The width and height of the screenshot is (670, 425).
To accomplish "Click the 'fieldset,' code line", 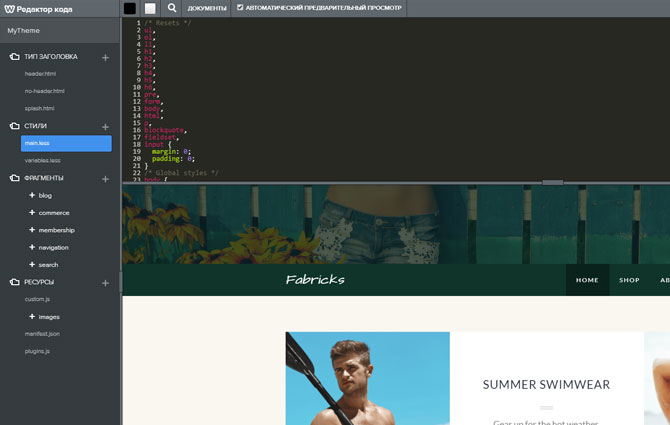I will pos(162,138).
